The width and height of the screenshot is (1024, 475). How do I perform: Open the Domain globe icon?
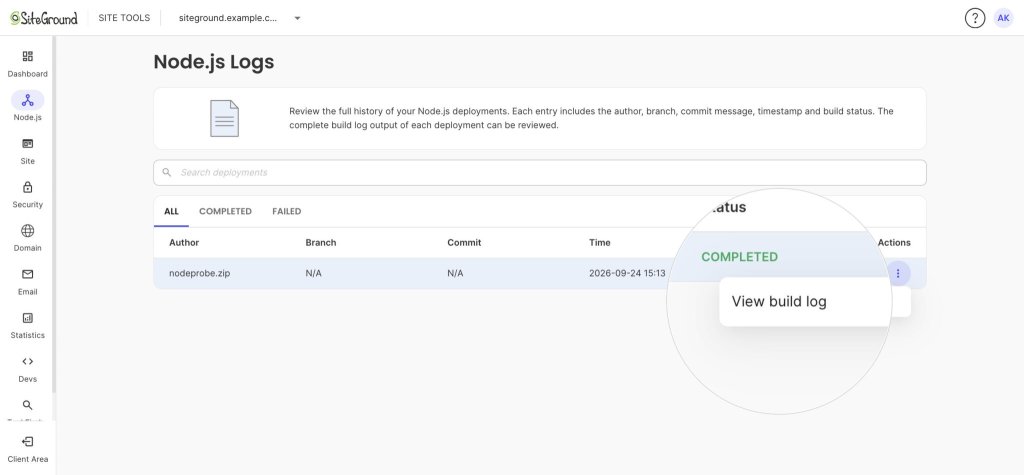[27, 231]
